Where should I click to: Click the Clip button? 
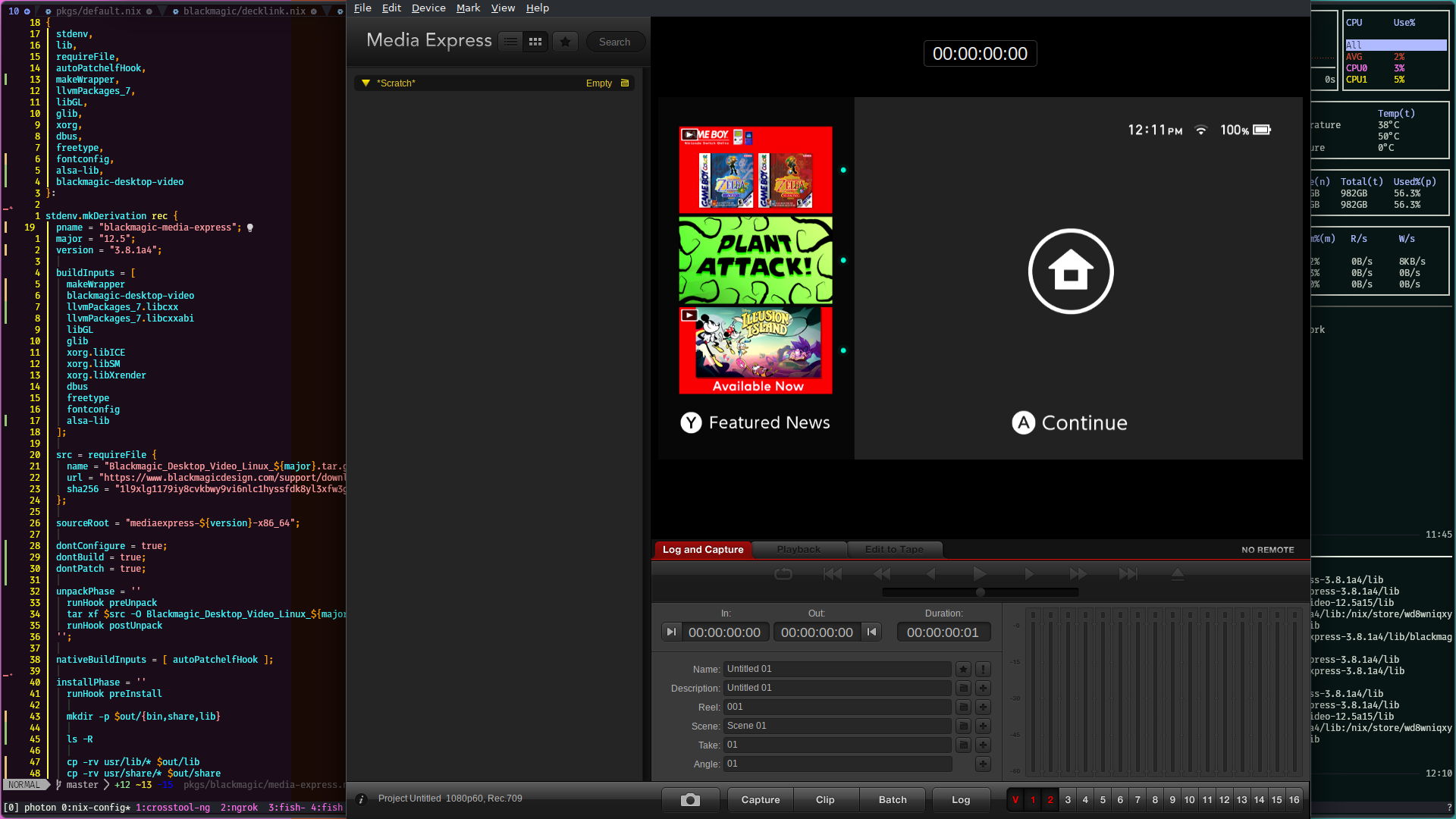click(825, 800)
